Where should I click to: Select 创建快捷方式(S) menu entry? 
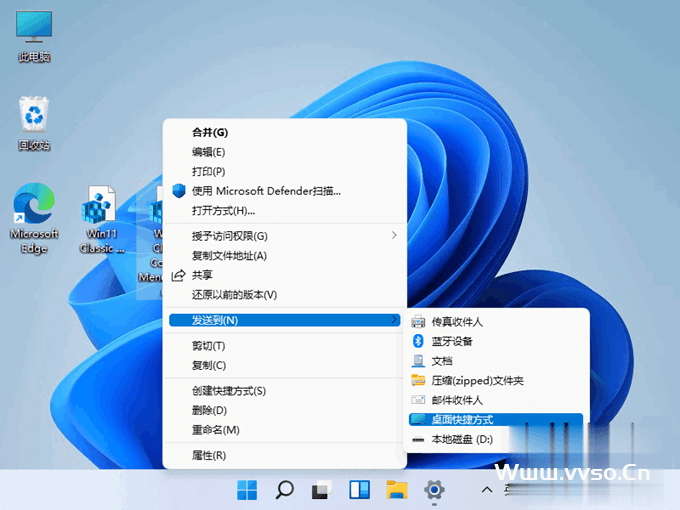pos(284,391)
